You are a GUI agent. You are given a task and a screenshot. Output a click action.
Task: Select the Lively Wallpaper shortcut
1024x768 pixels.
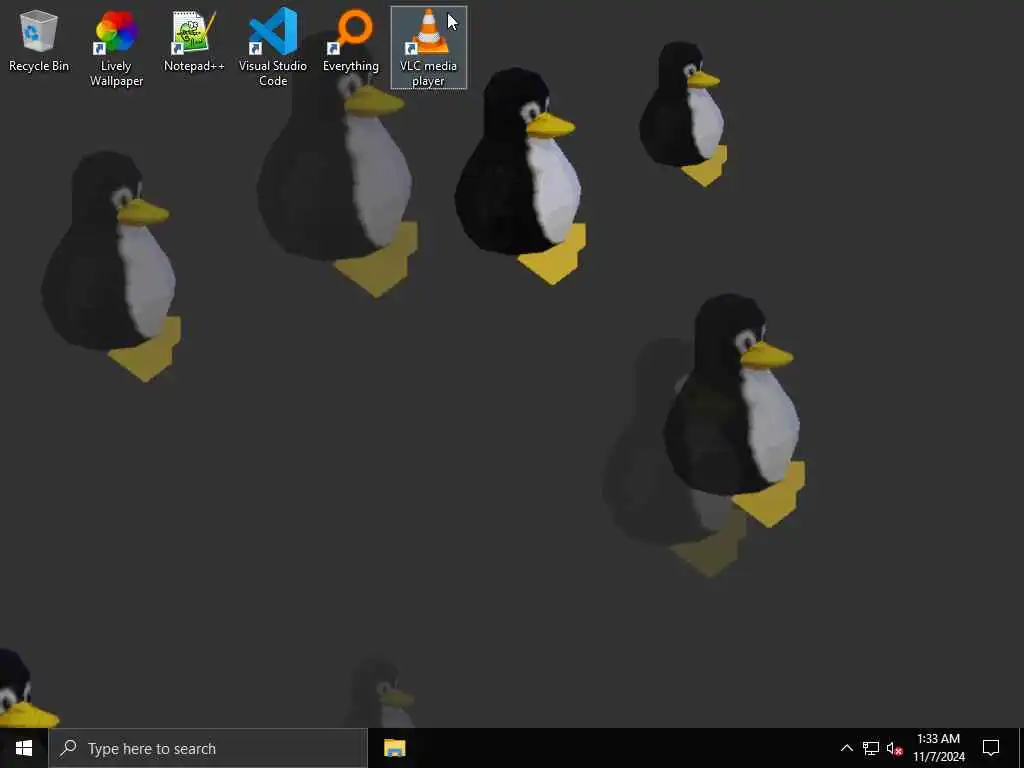pyautogui.click(x=116, y=48)
